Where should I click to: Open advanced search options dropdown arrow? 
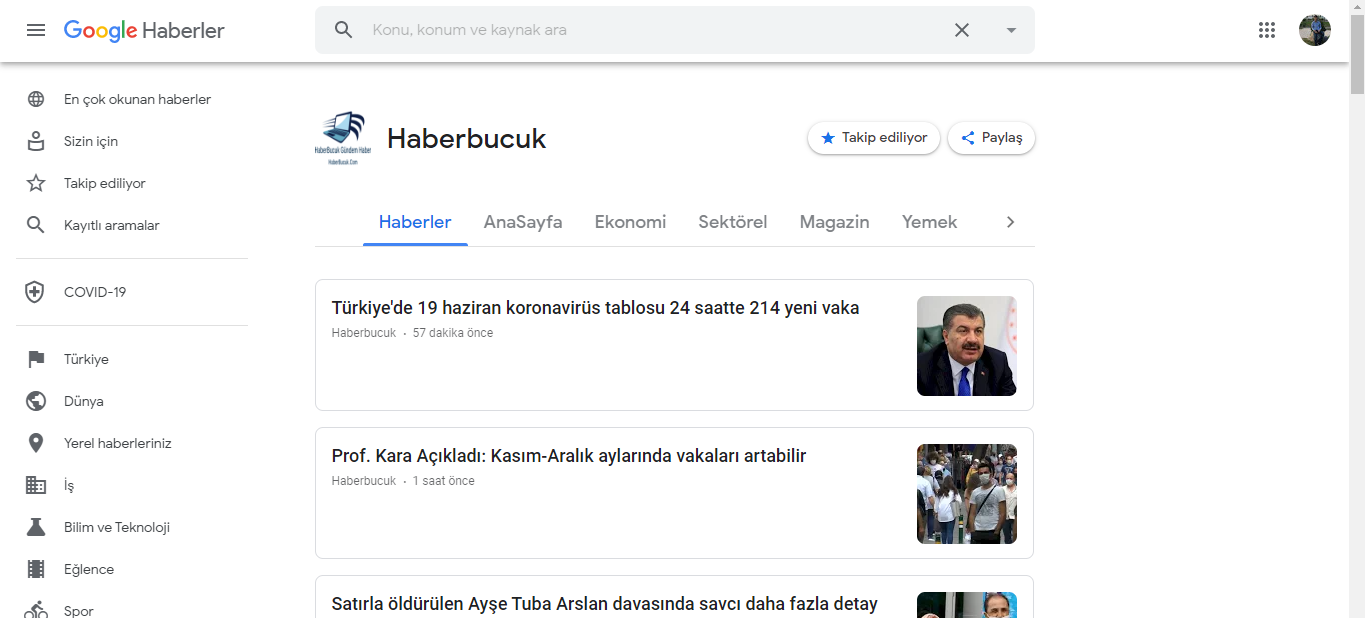(1011, 30)
